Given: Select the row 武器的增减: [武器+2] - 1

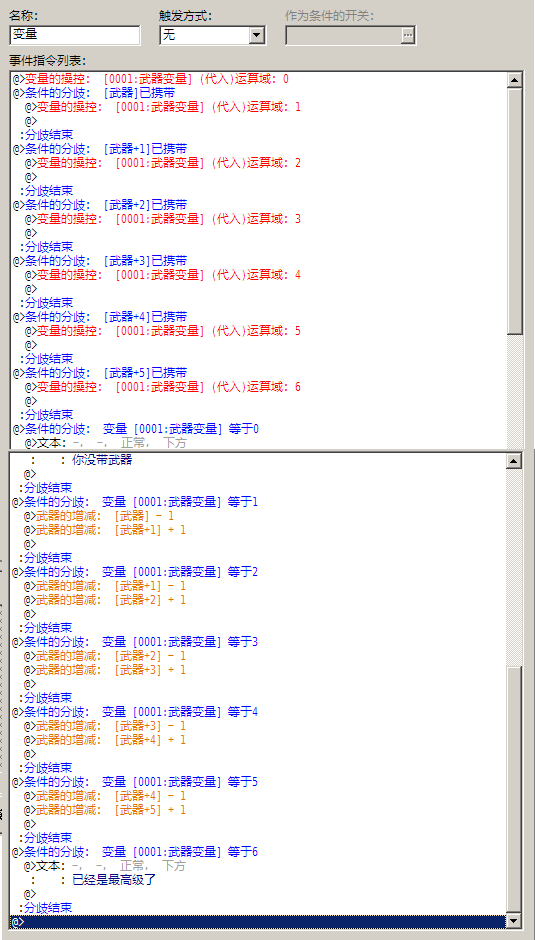Looking at the screenshot, I should [259, 656].
